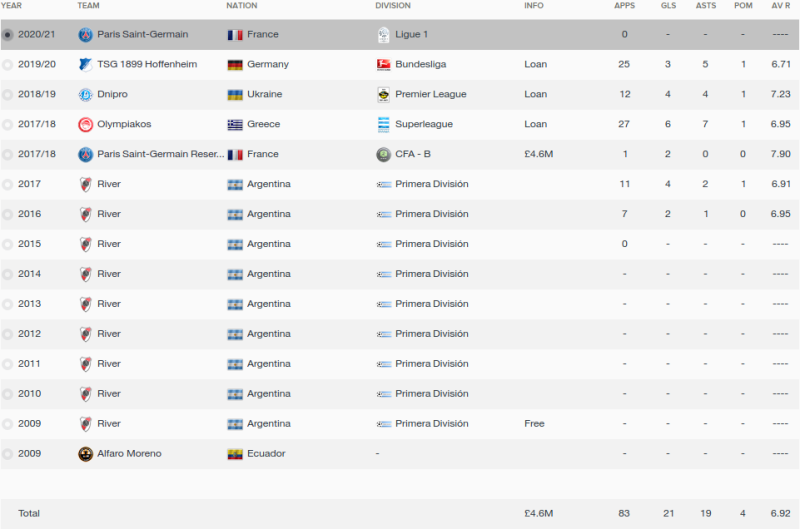The height and width of the screenshot is (529, 800).
Task: Click the Free info in 2009 River row
Action: click(x=534, y=423)
